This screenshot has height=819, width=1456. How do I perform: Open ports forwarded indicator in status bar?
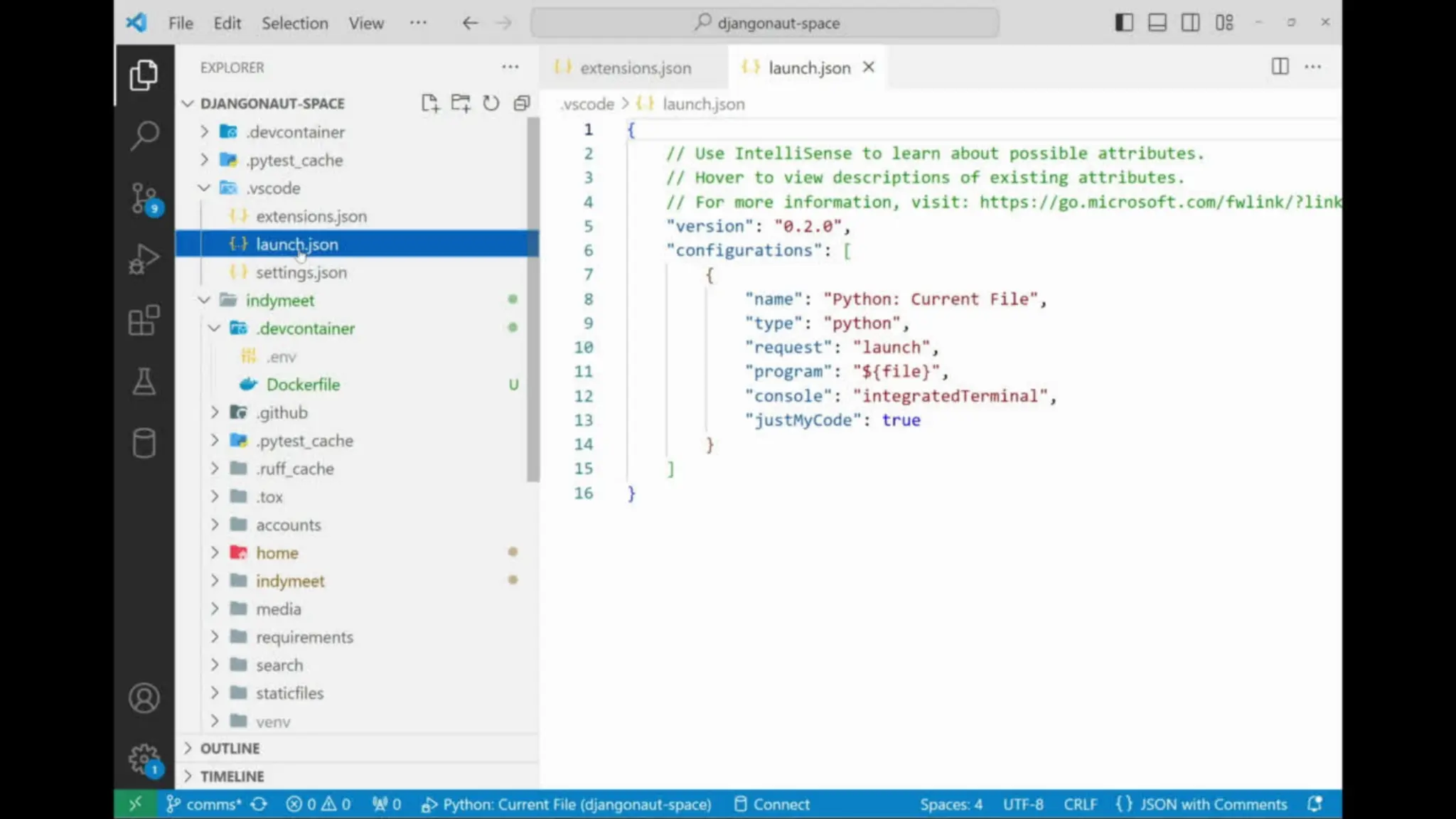tap(387, 804)
